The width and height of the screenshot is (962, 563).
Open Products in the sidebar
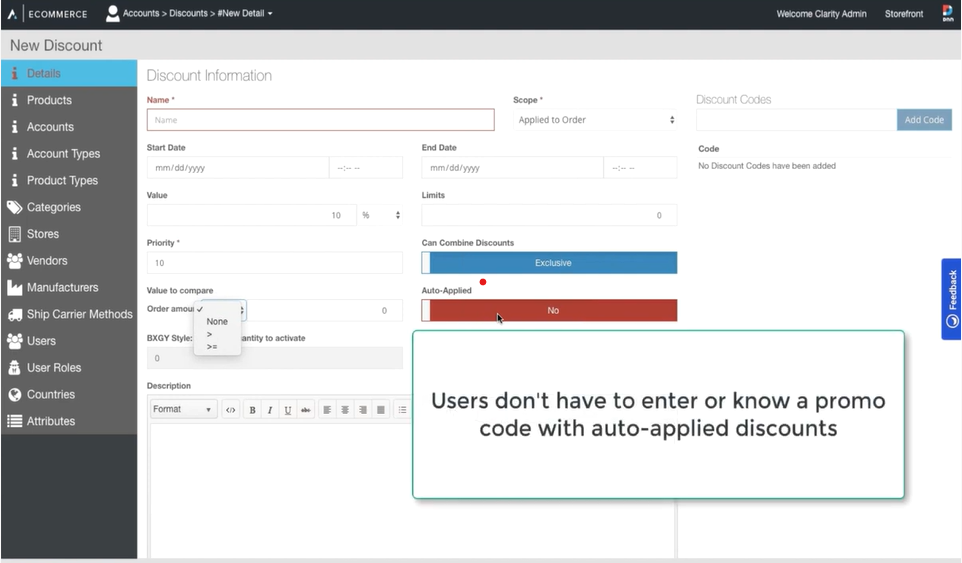click(x=69, y=100)
